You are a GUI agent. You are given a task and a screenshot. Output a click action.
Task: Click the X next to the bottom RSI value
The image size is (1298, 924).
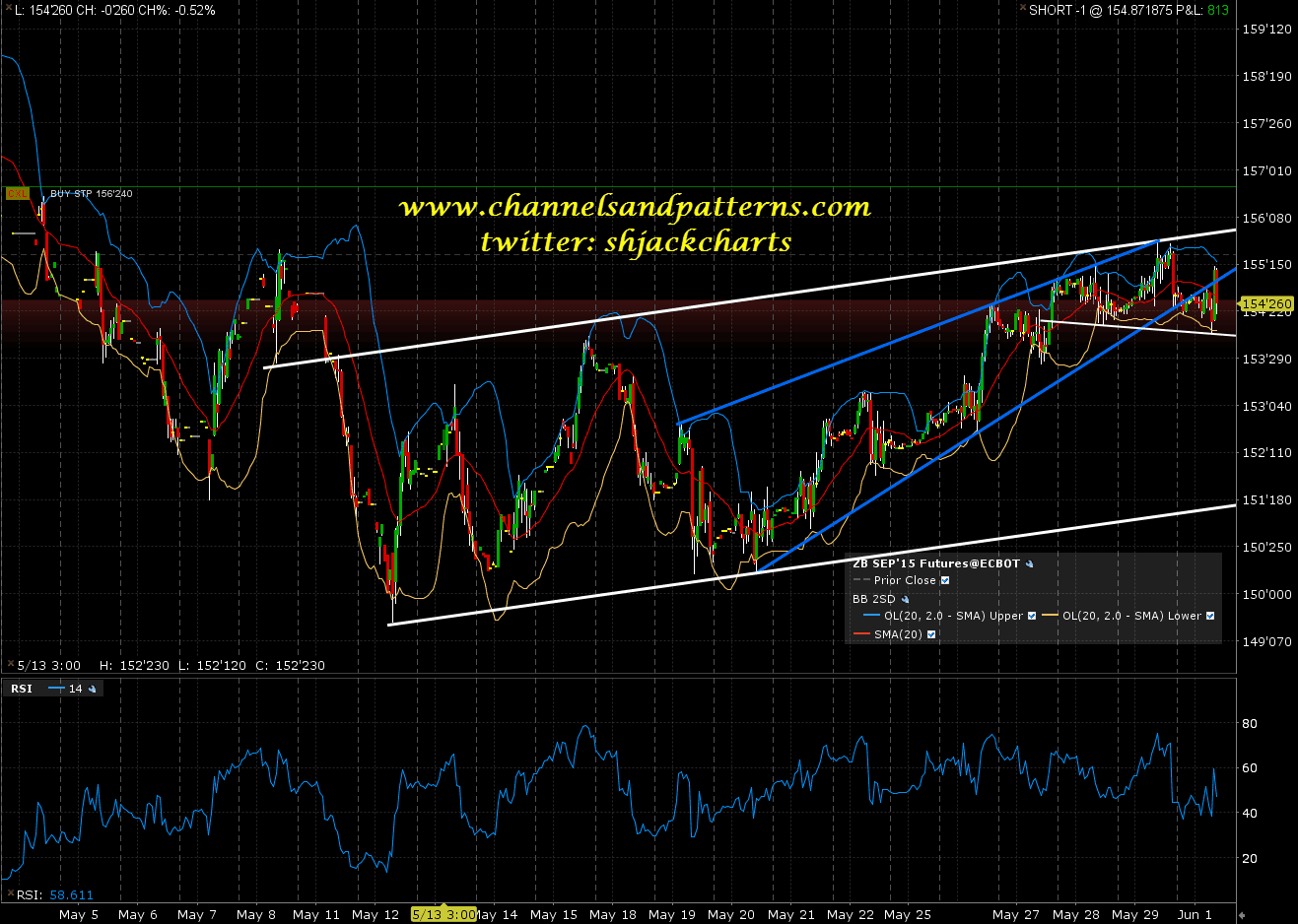8,894
